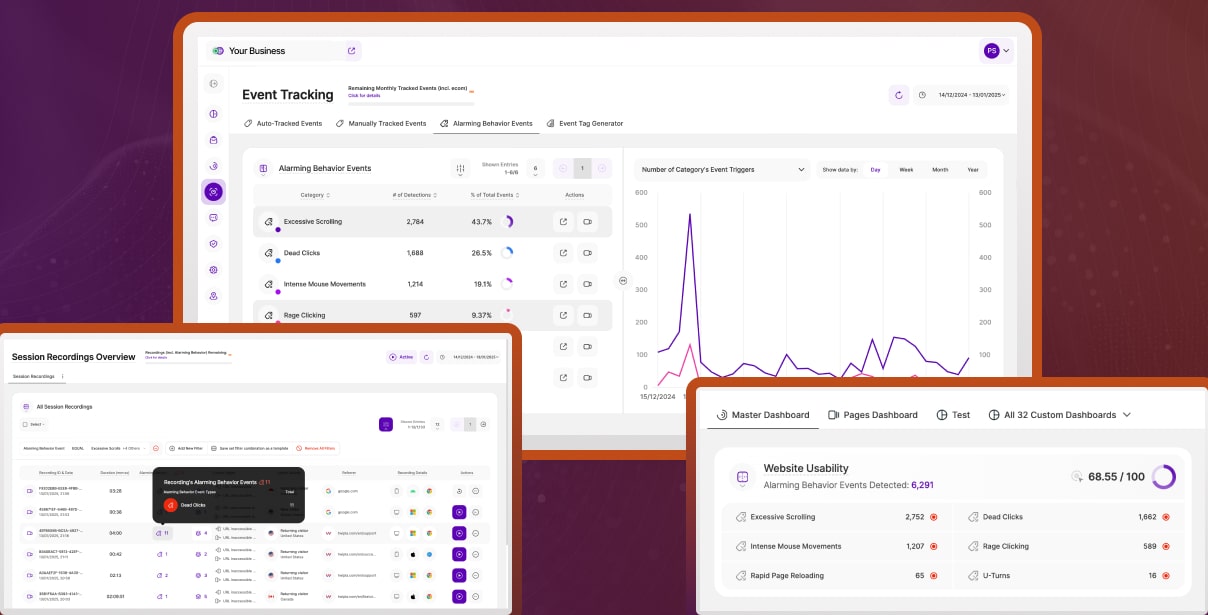This screenshot has height=615, width=1208.
Task: Click the Remove All Filters button
Action: (x=316, y=449)
